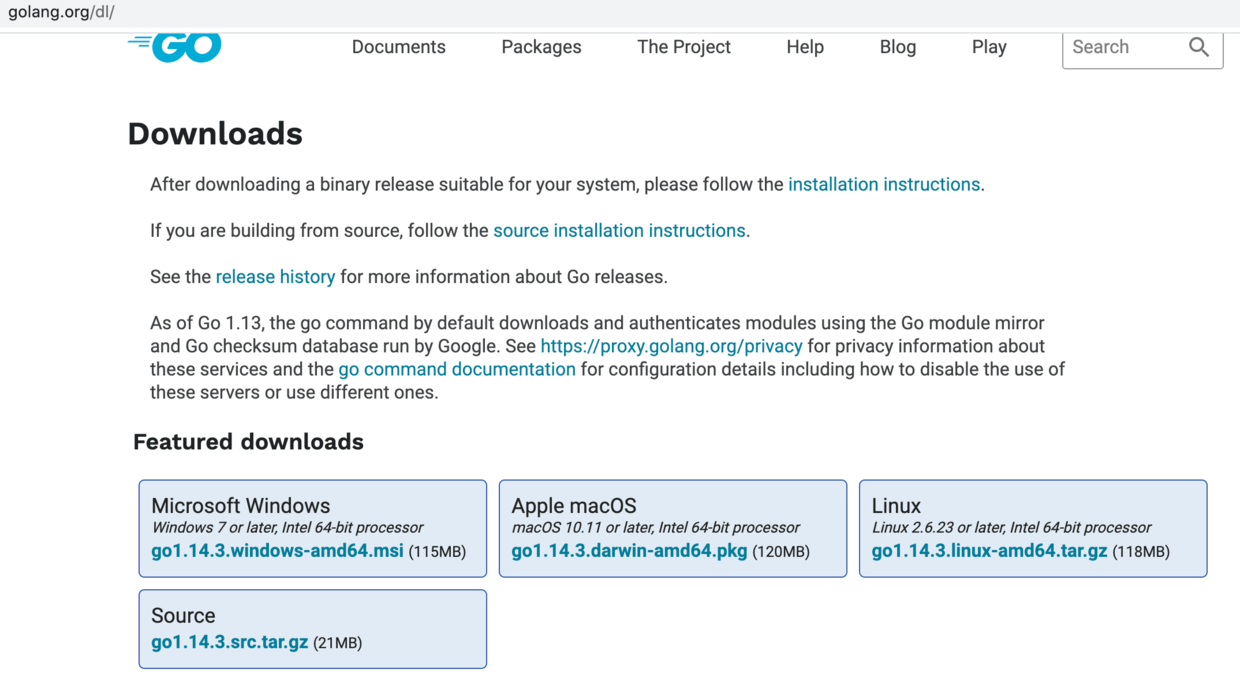Open the Packages menu item
The height and width of the screenshot is (699, 1240).
[541, 47]
